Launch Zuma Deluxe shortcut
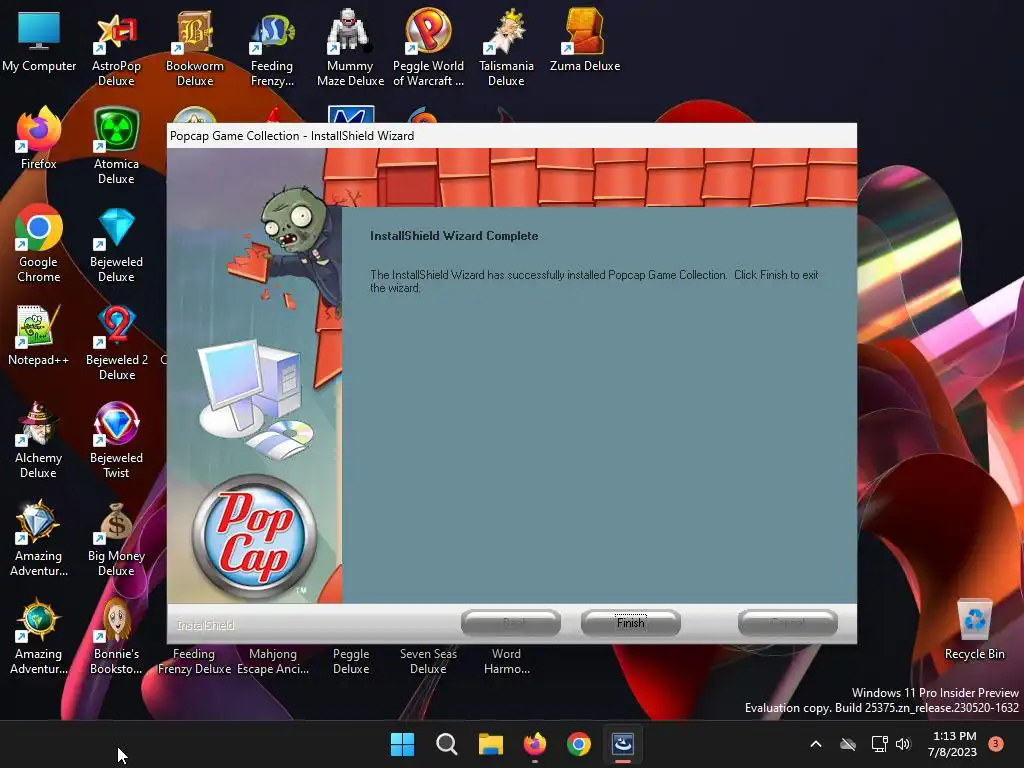This screenshot has height=768, width=1024. [584, 41]
